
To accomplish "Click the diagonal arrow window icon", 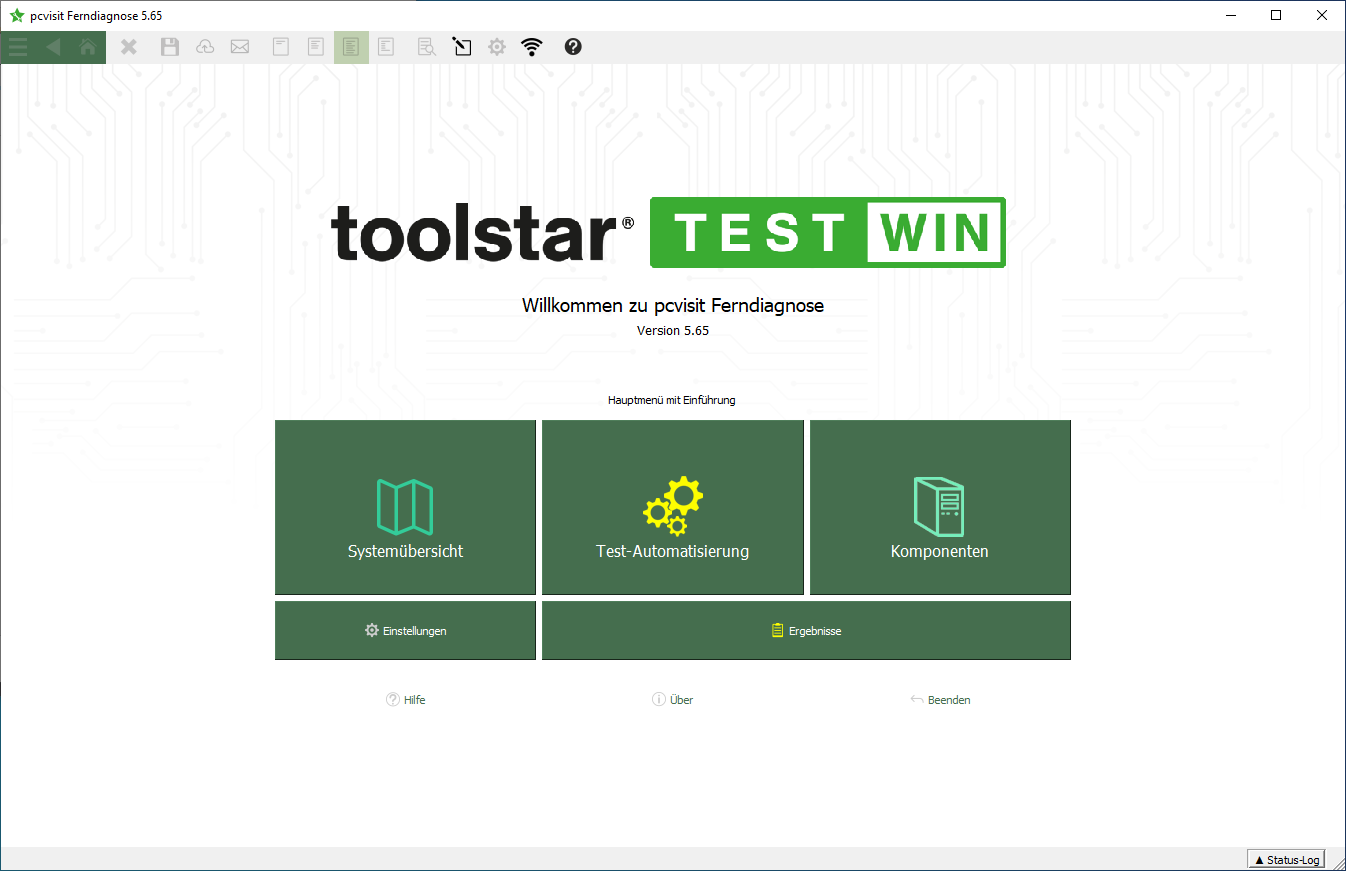I will [462, 47].
